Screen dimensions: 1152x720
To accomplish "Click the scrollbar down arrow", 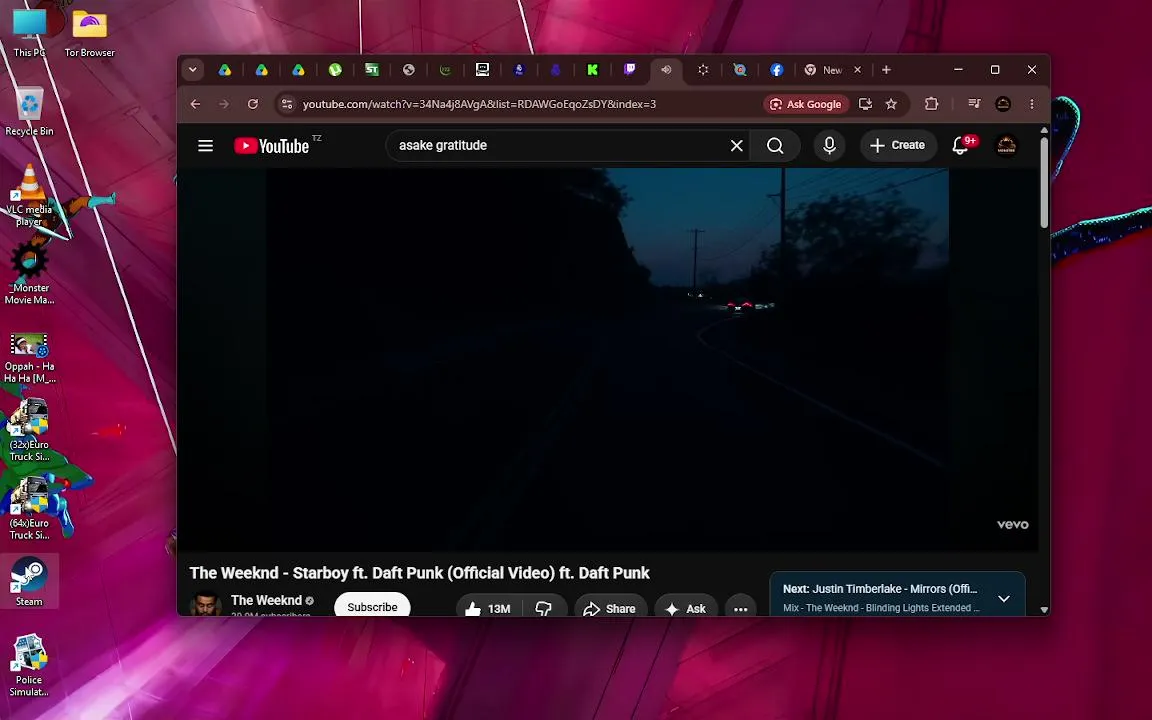I will click(x=1044, y=610).
